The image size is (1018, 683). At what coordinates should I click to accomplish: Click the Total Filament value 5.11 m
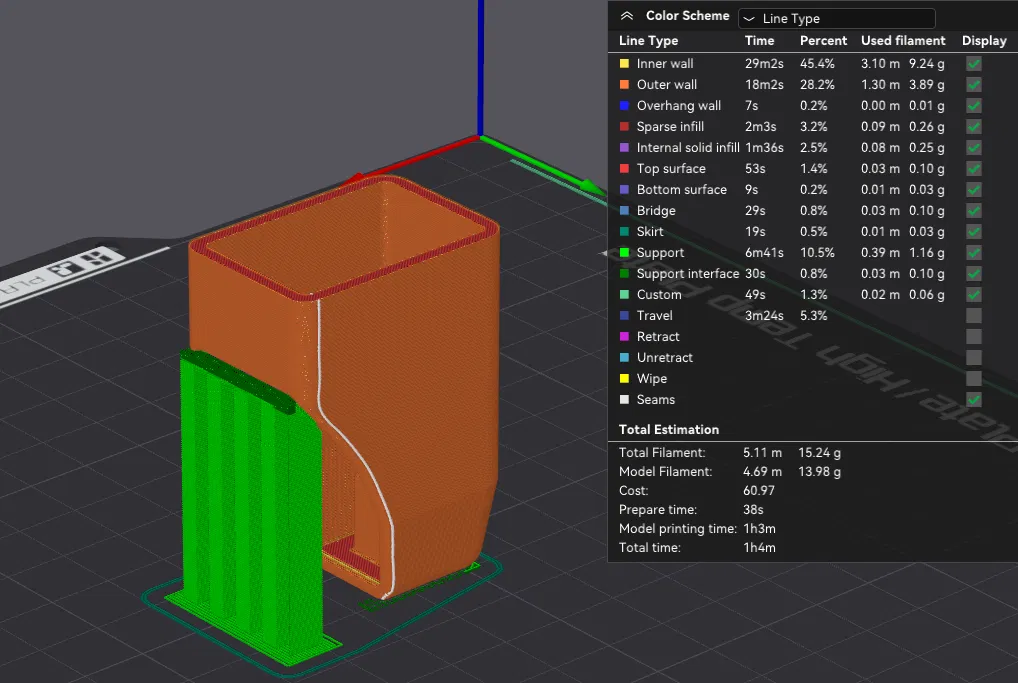coord(762,453)
